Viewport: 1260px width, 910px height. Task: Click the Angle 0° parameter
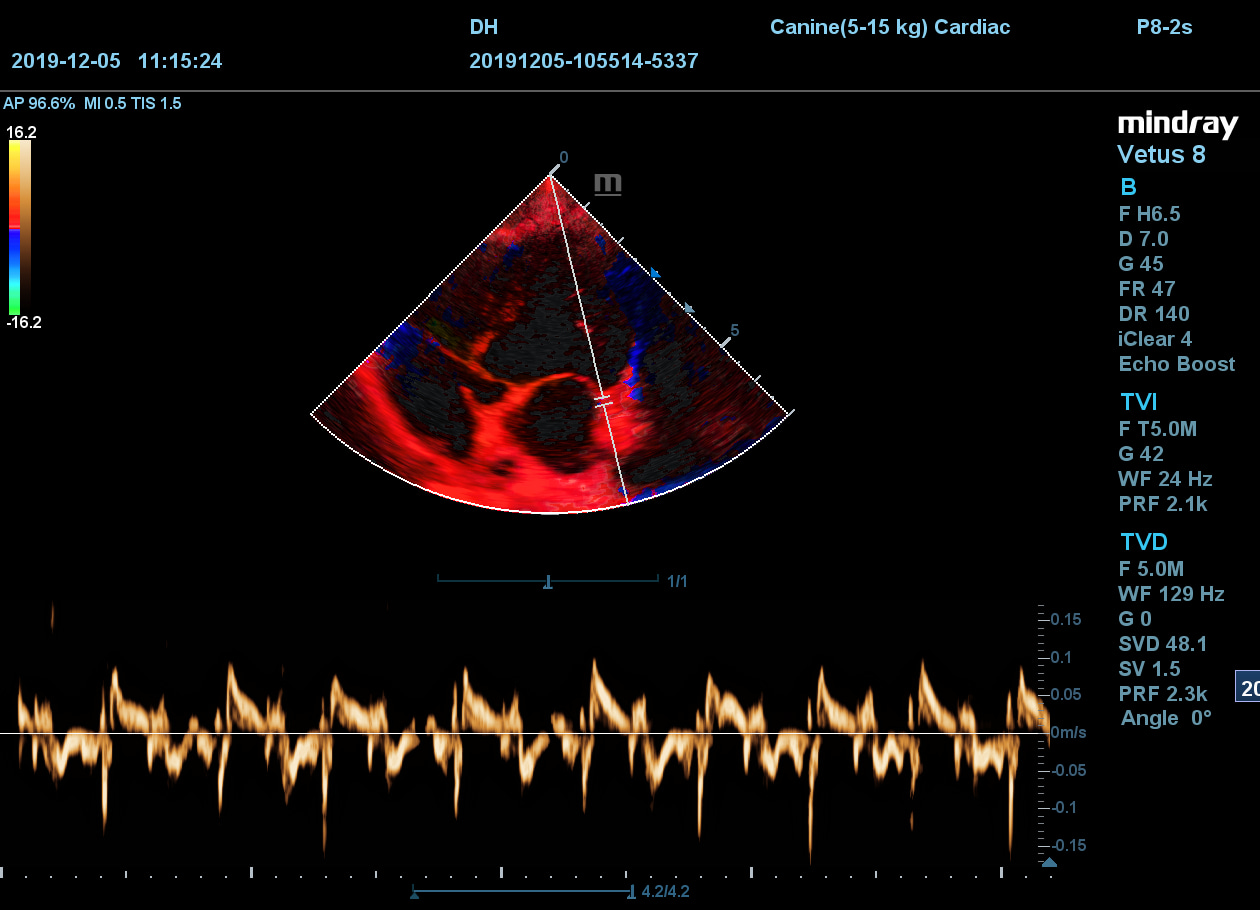tap(1166, 718)
